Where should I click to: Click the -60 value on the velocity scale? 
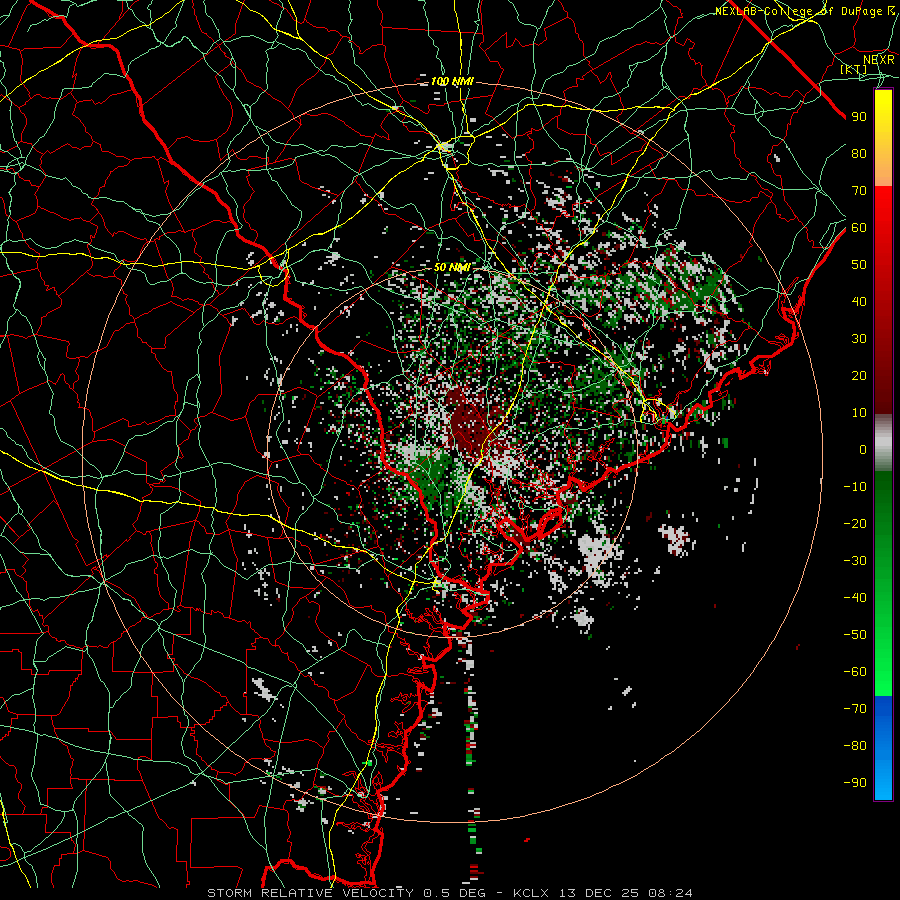coord(855,672)
